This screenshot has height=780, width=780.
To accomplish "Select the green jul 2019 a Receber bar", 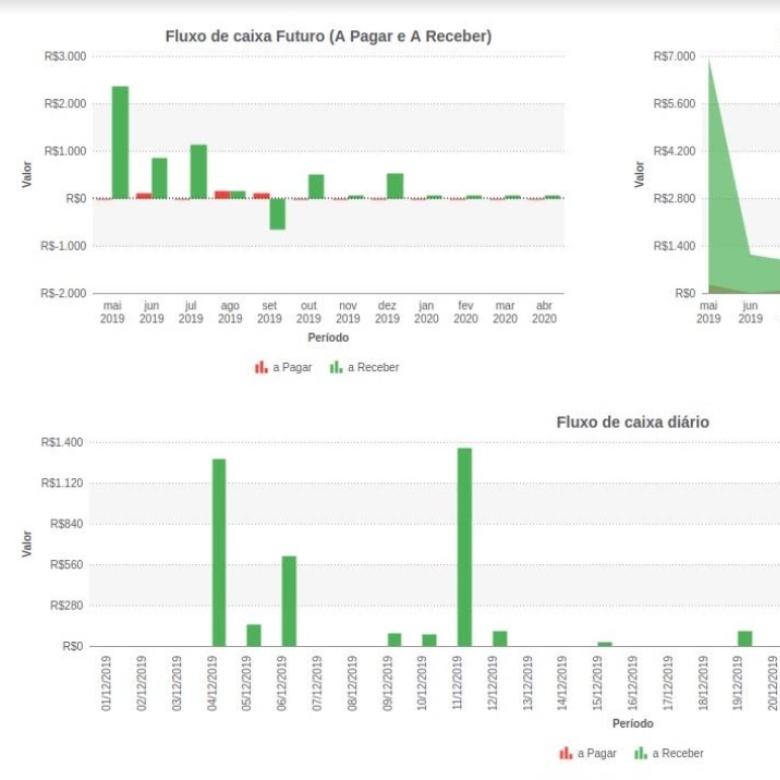I will click(x=199, y=172).
